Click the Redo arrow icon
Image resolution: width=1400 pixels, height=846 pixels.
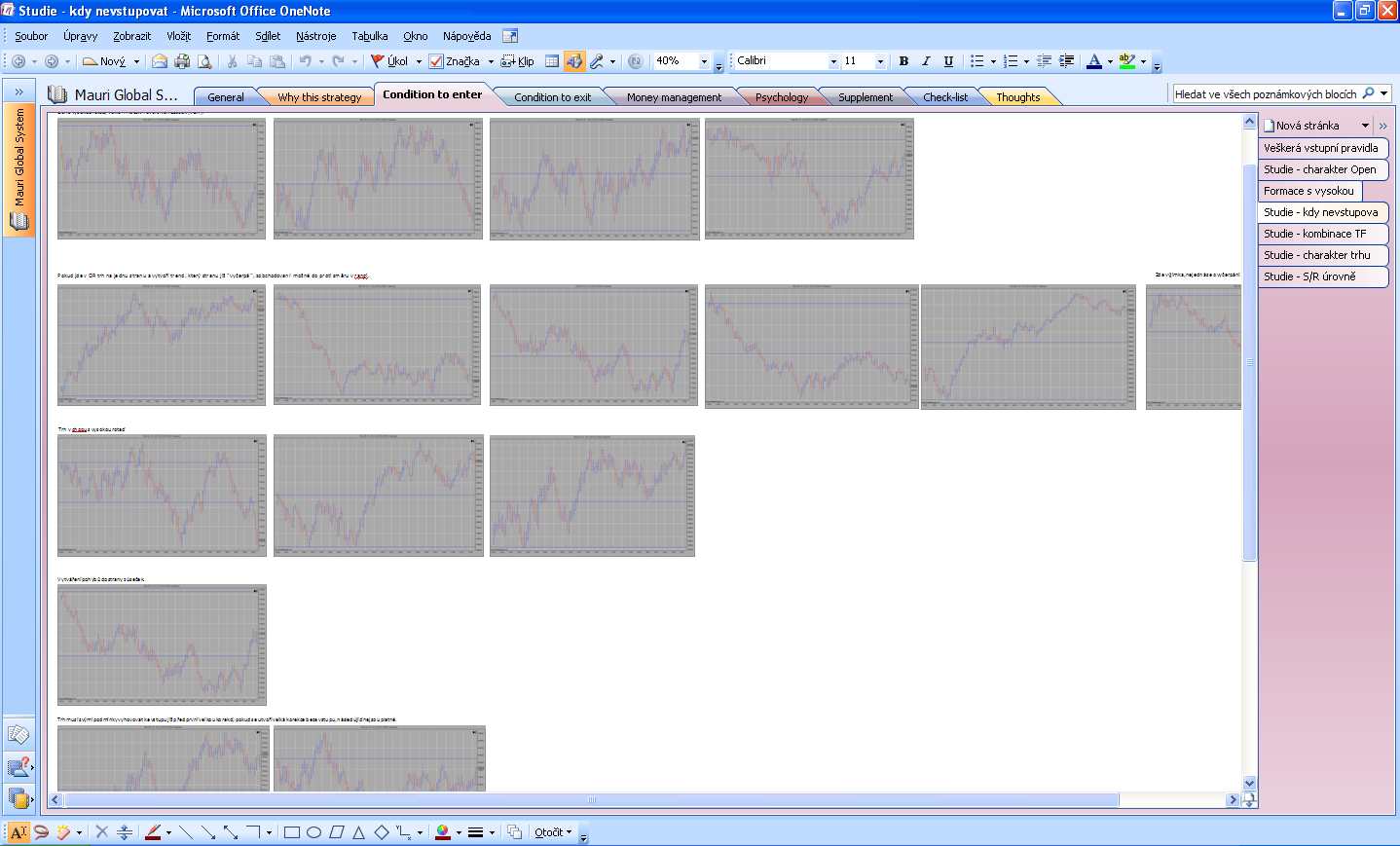pos(339,61)
